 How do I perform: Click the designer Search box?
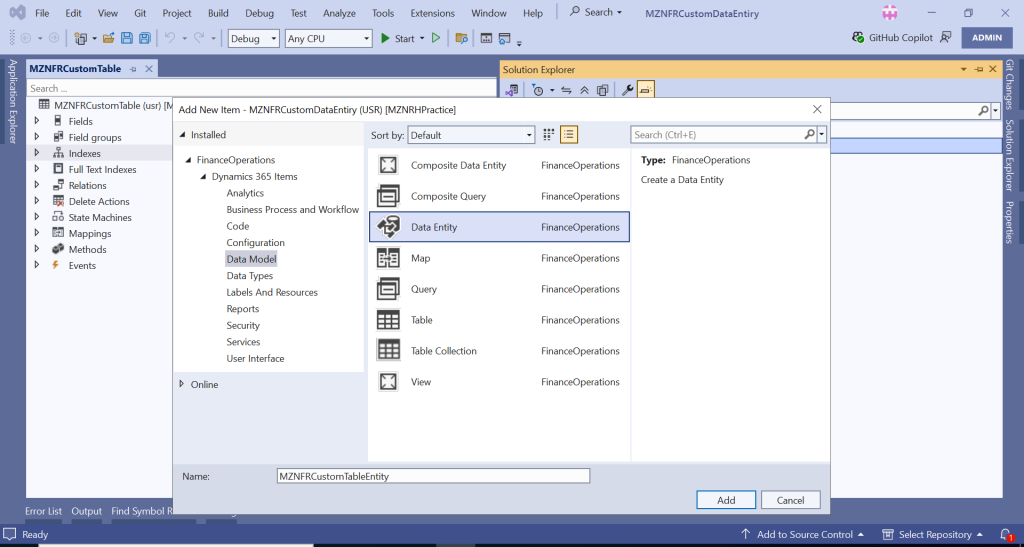(x=261, y=88)
